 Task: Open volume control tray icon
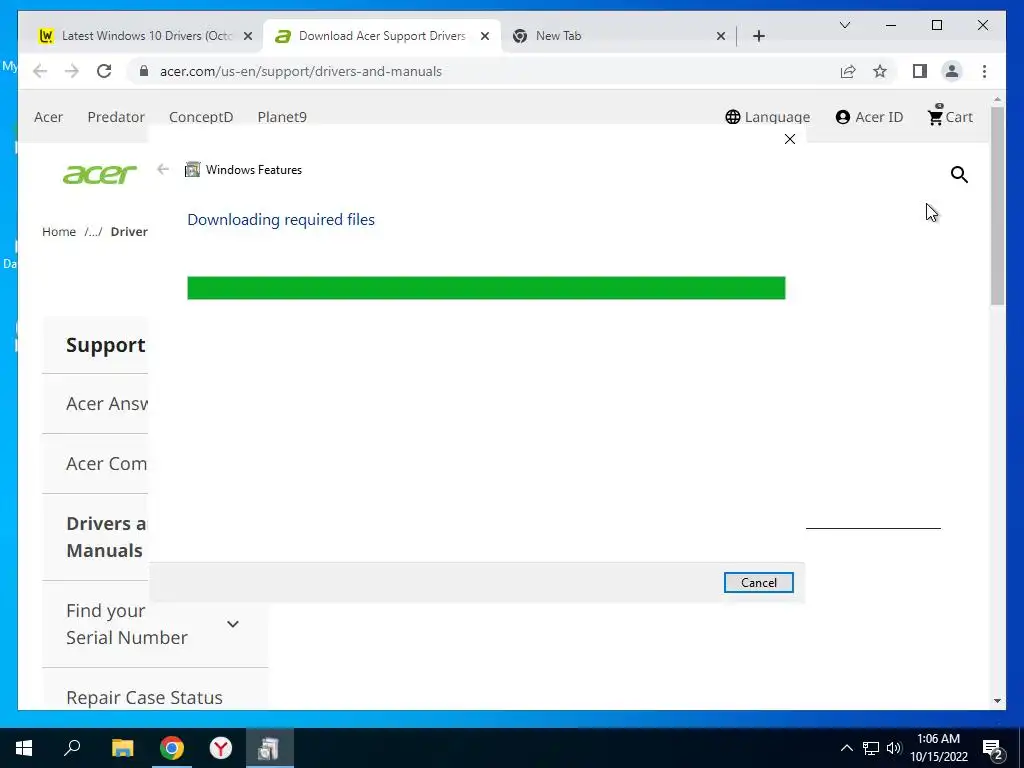[894, 748]
